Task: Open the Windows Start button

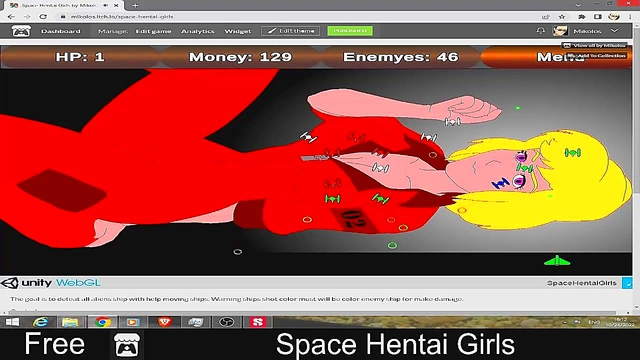Action: click(12, 322)
